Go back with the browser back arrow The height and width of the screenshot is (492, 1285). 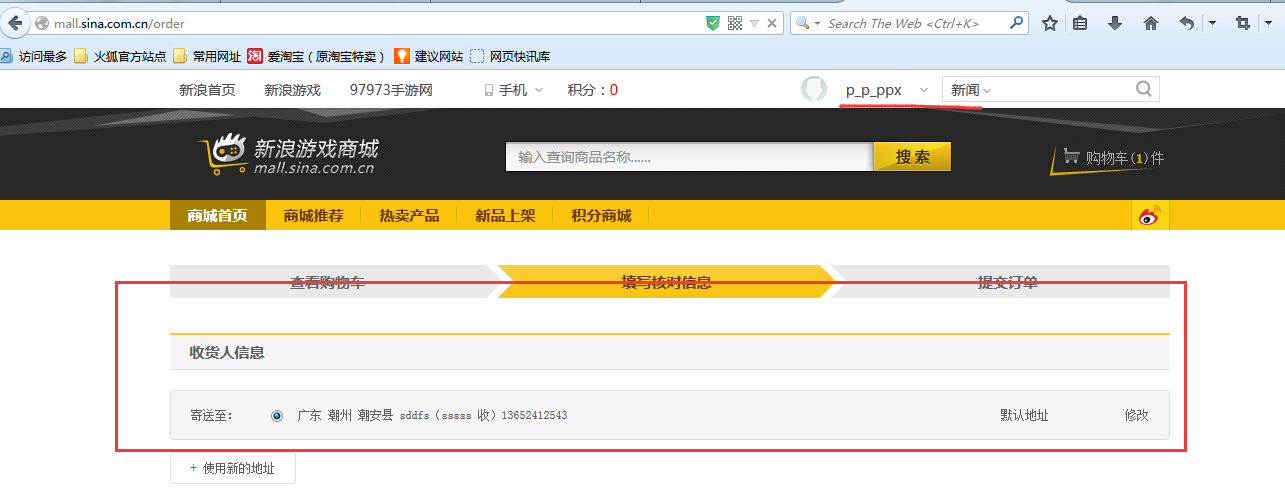coord(15,22)
